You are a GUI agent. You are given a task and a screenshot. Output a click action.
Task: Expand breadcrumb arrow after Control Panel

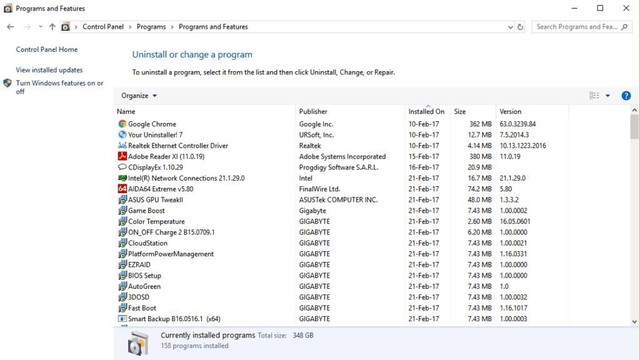tap(130, 27)
